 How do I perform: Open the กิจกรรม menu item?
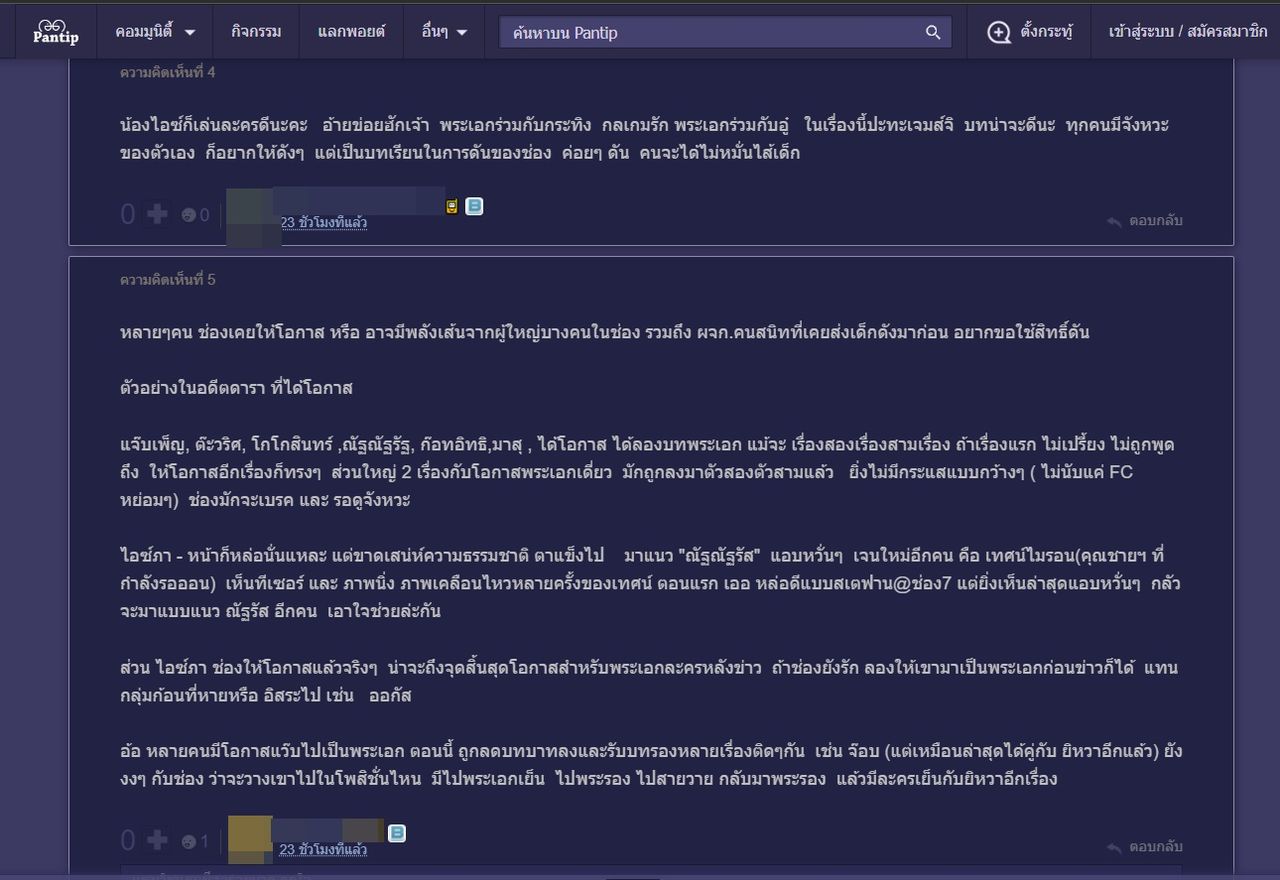click(x=255, y=32)
